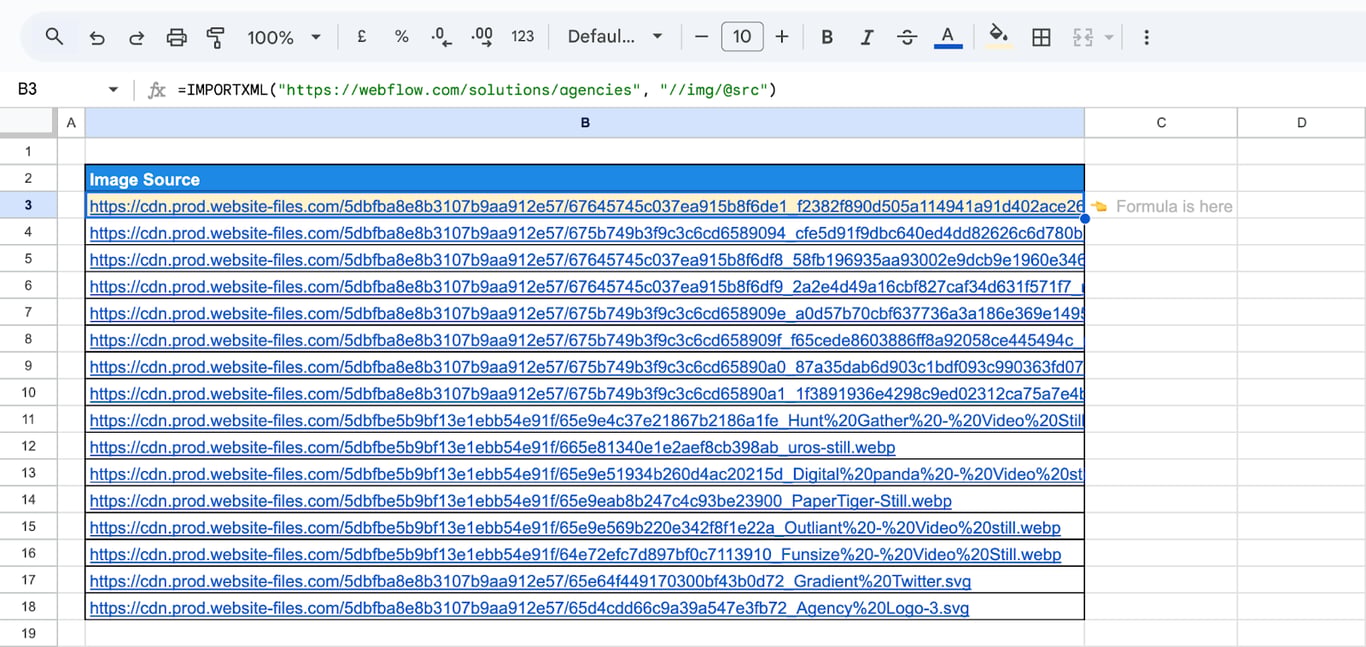This screenshot has width=1366, height=647.
Task: Format cell as percent
Action: 401,37
